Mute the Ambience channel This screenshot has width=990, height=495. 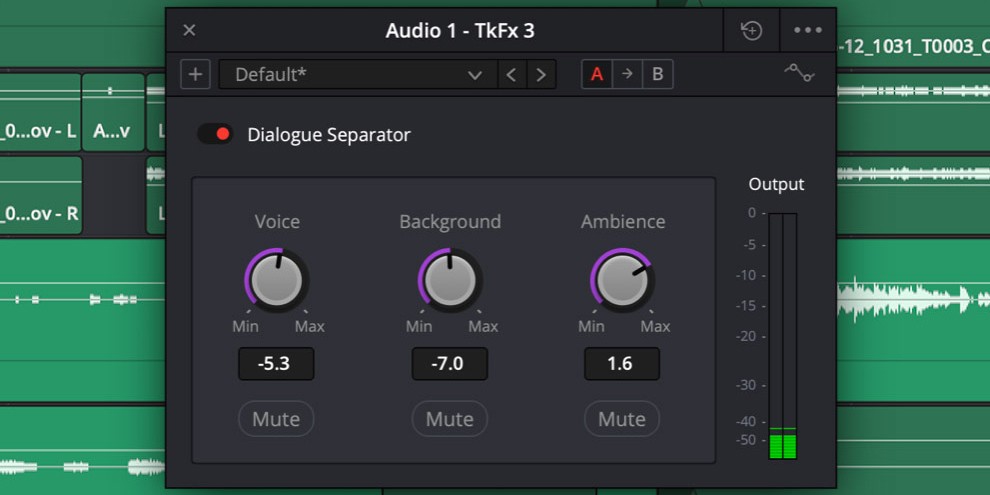pyautogui.click(x=621, y=419)
